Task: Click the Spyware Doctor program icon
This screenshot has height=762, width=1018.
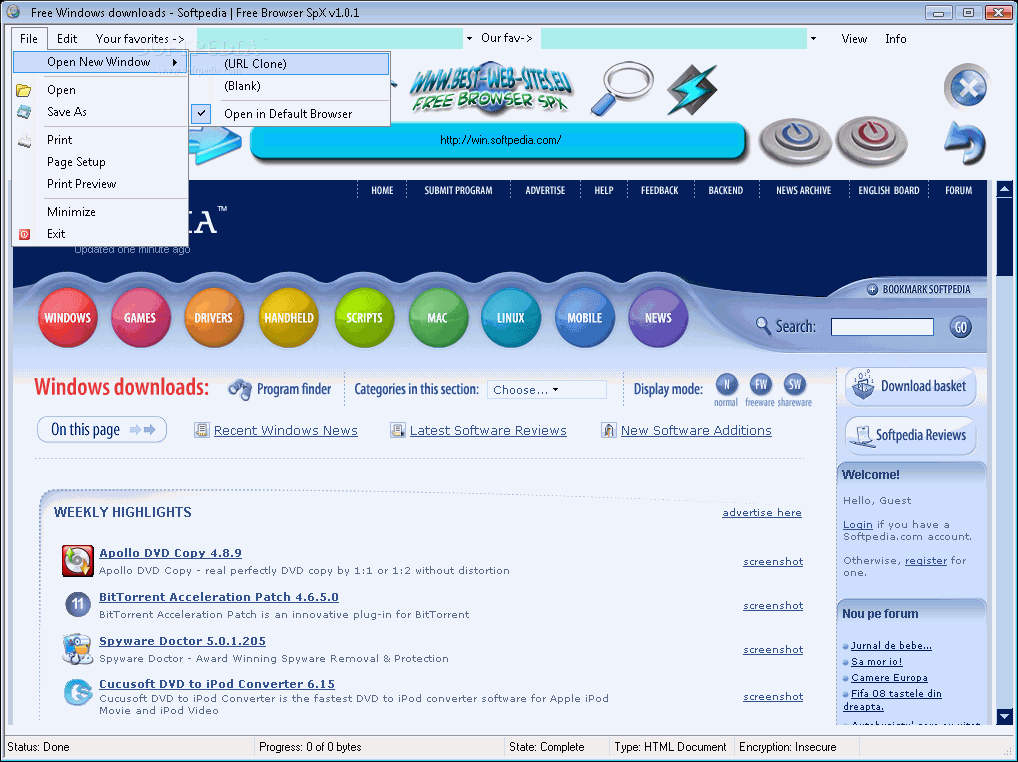Action: pyautogui.click(x=78, y=649)
